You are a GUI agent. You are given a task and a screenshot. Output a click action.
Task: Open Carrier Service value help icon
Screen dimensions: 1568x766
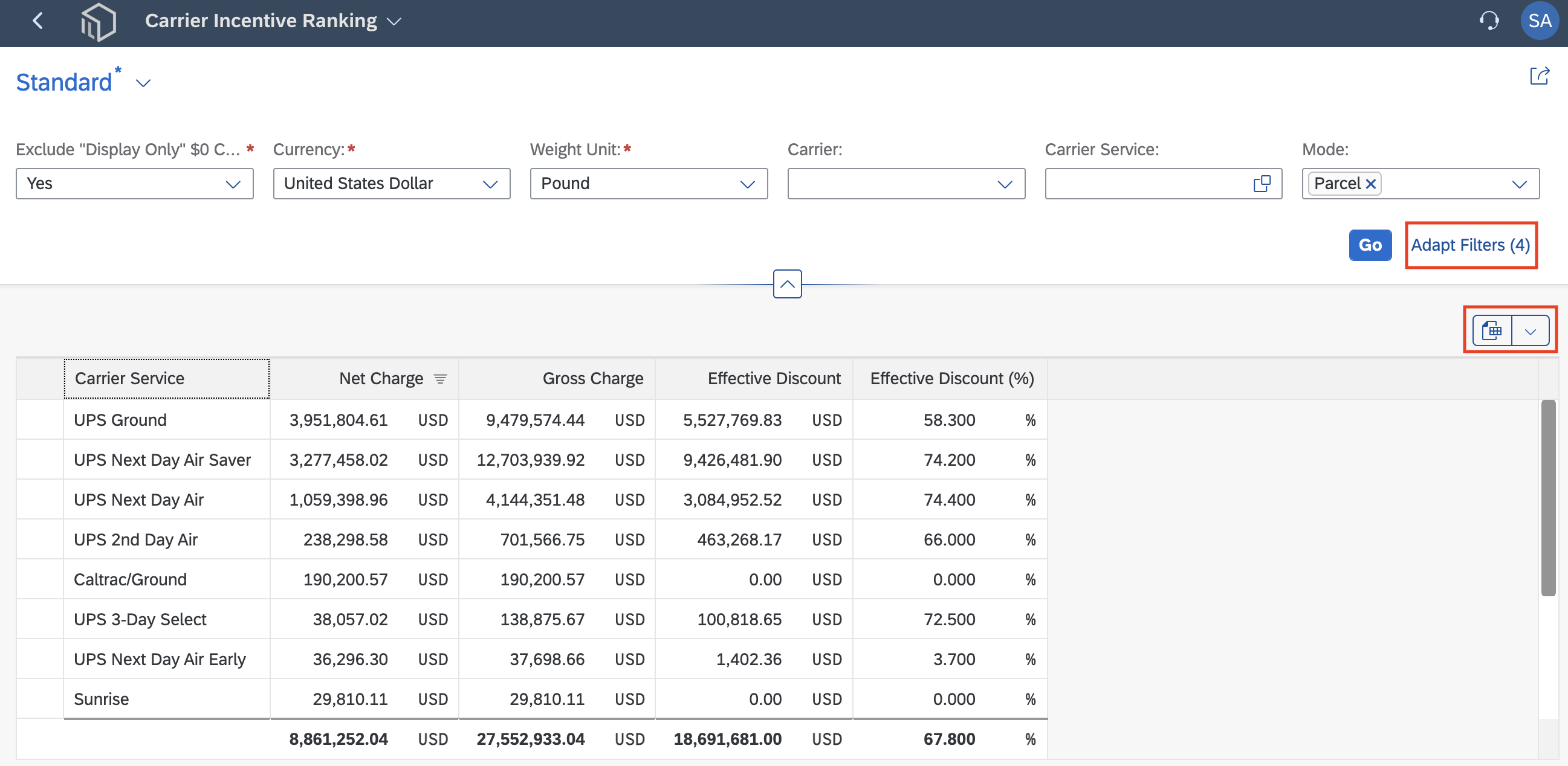click(1262, 184)
